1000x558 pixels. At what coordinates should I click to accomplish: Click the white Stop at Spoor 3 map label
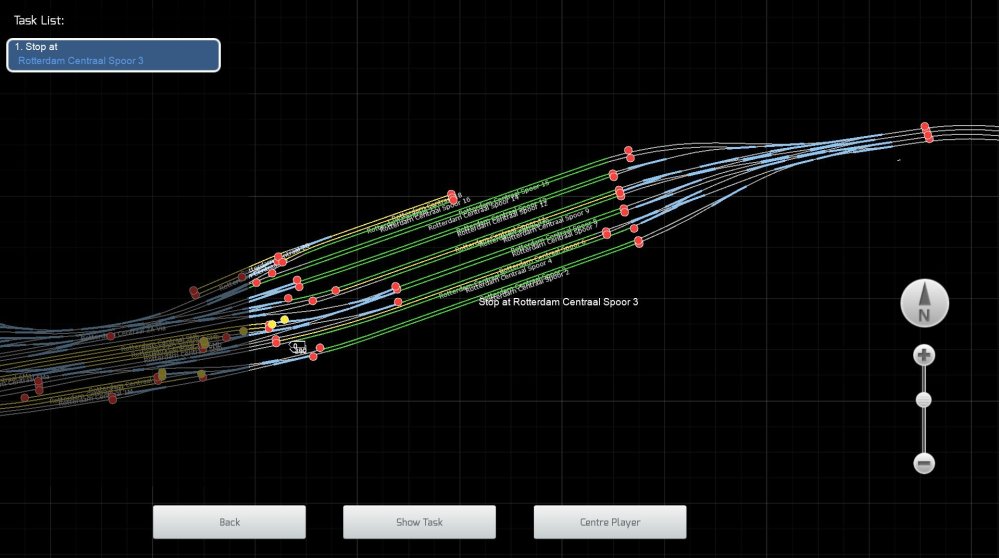558,302
